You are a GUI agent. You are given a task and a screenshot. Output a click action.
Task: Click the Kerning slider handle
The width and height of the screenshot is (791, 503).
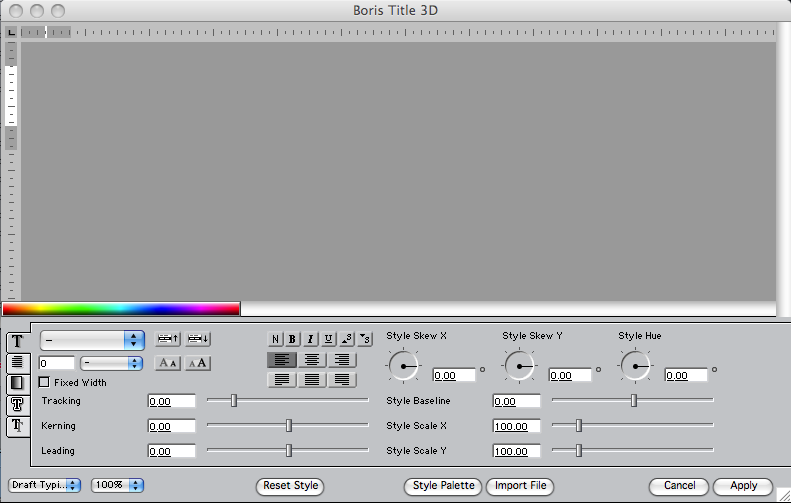(289, 425)
